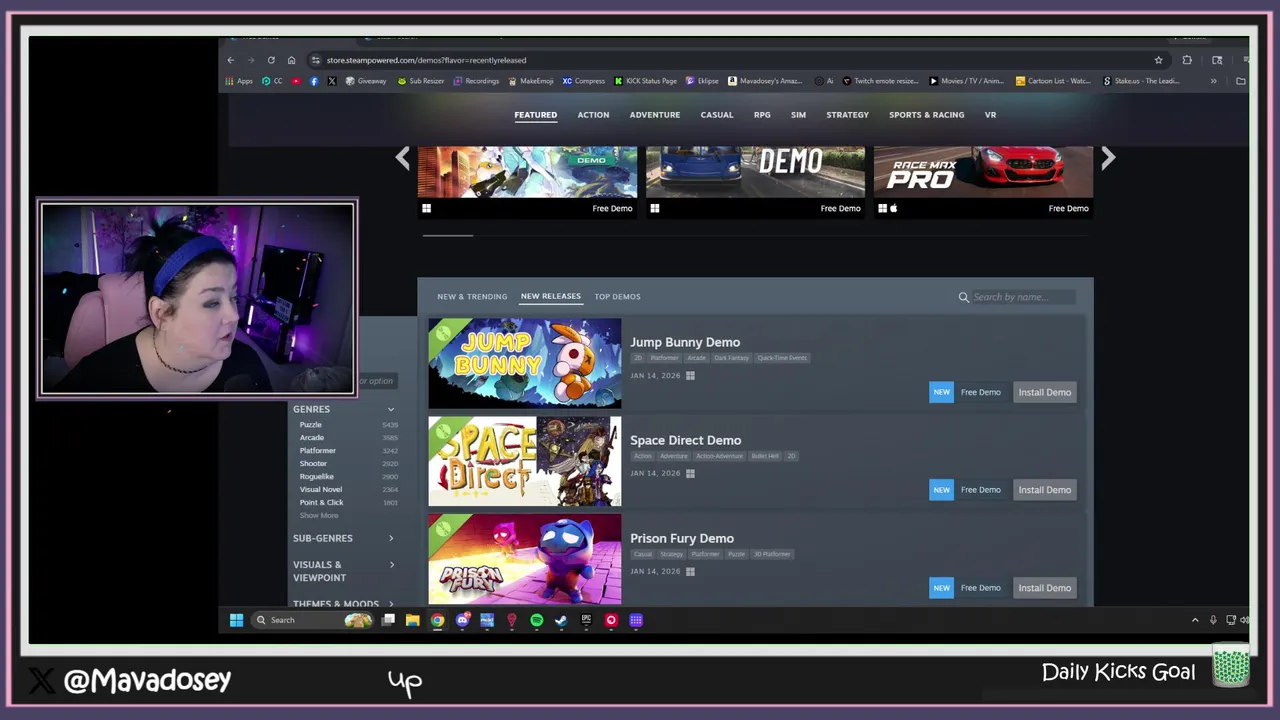Select the CASUAL category tab

717,115
